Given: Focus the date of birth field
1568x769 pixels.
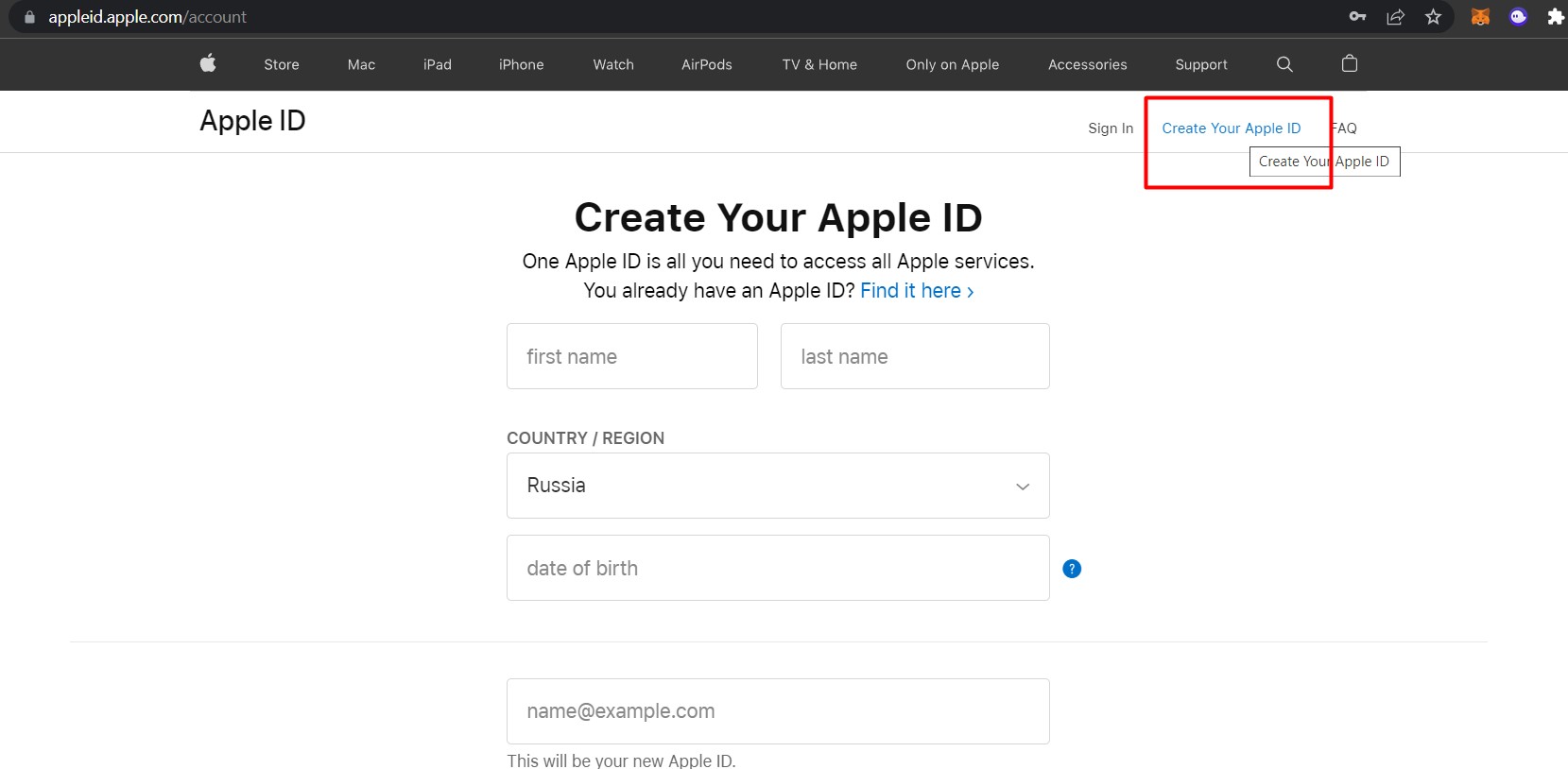Looking at the screenshot, I should point(778,568).
